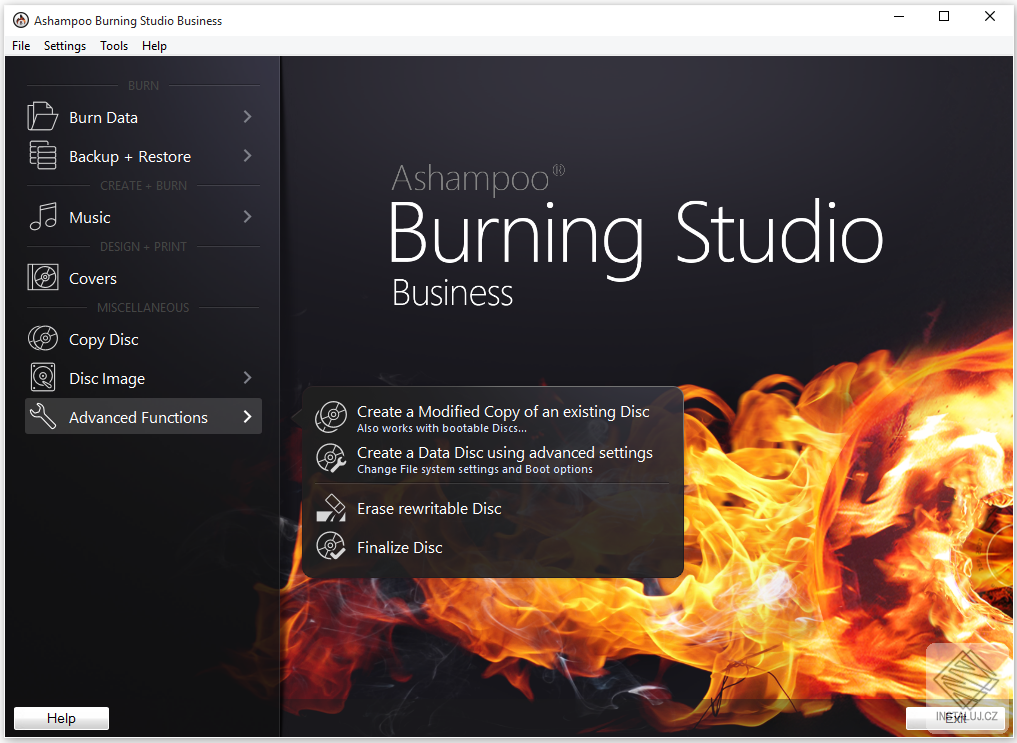
Task: Open Music via its note icon
Action: click(x=42, y=217)
